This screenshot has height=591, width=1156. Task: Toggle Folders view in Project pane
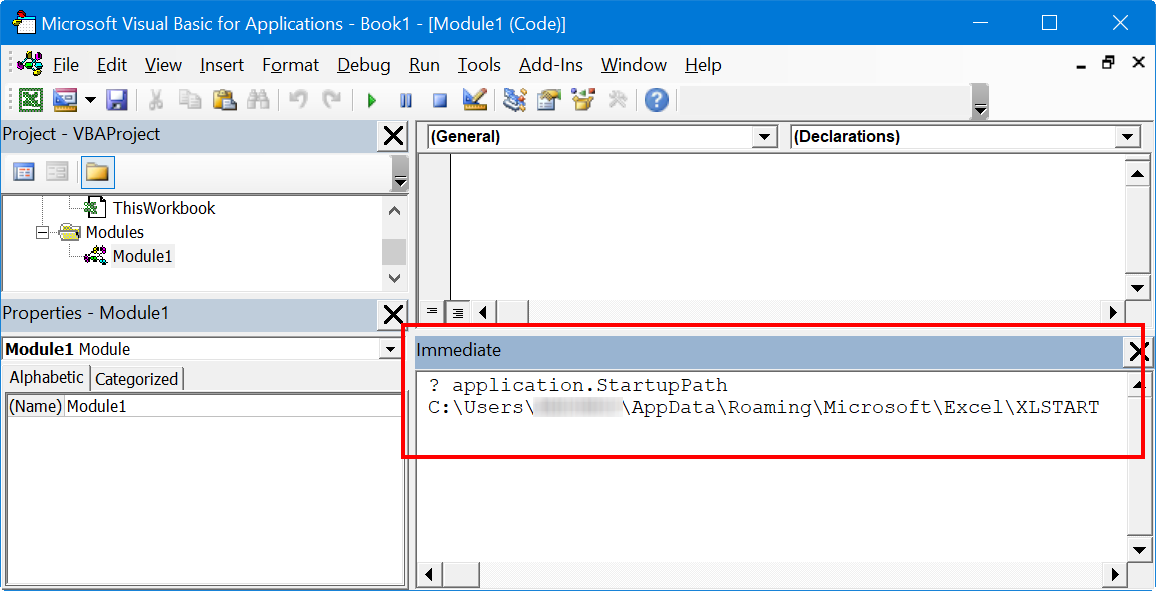97,172
